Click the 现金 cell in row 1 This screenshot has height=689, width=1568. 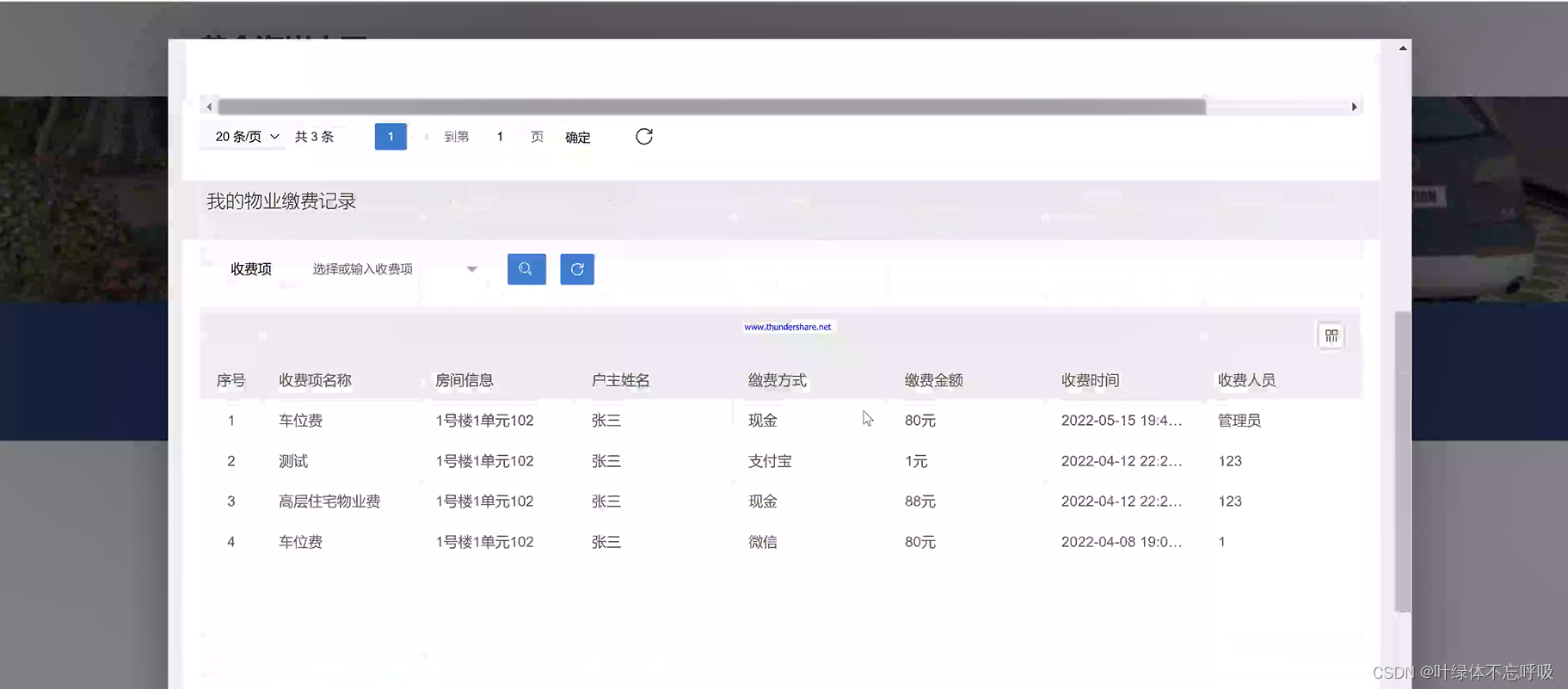point(763,421)
